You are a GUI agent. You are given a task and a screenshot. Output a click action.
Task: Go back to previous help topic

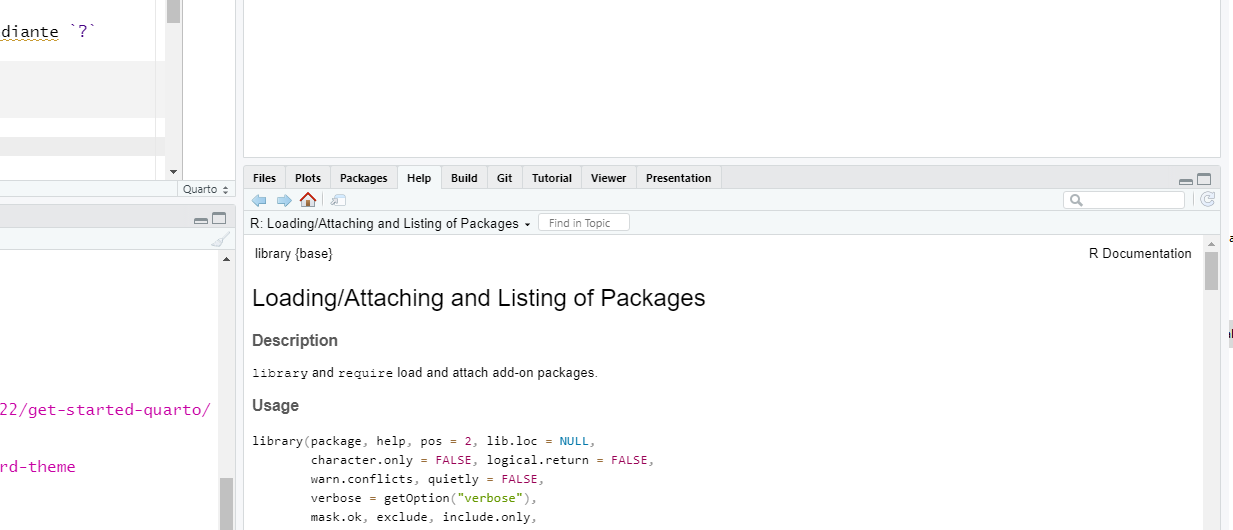pos(259,200)
